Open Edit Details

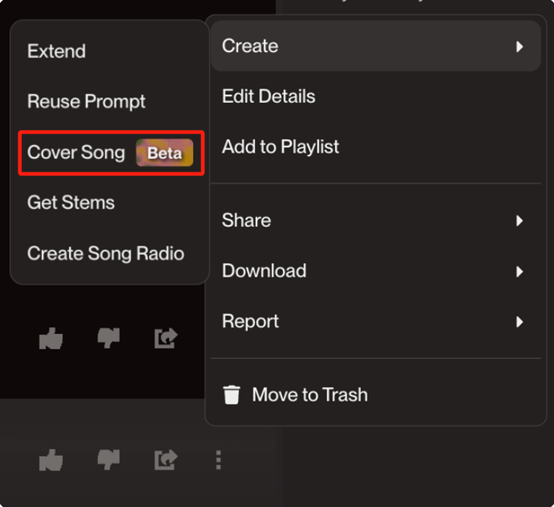point(269,96)
